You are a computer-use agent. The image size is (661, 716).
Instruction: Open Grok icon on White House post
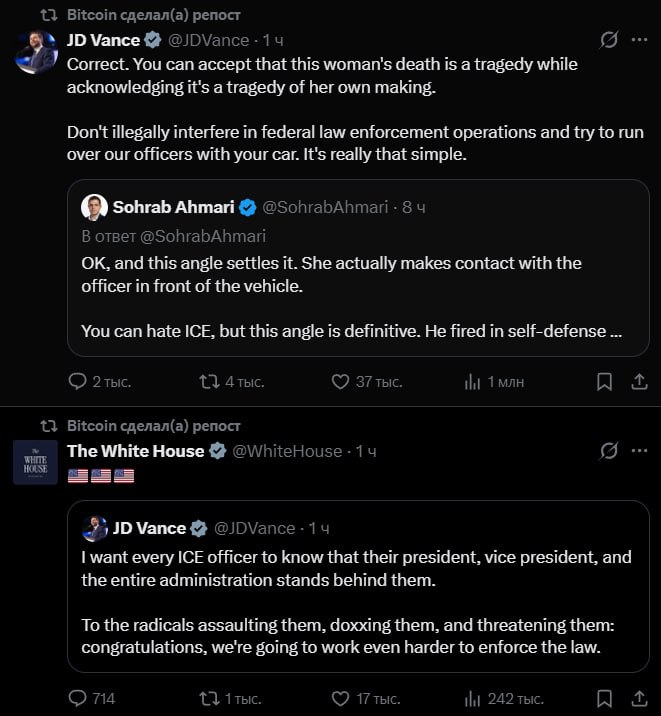pos(608,451)
